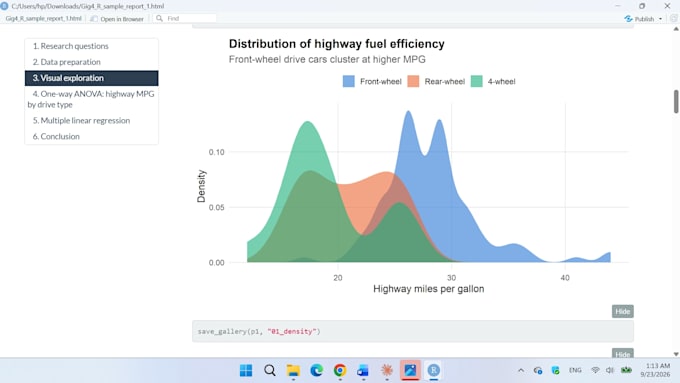Click the Find search field
This screenshot has height=383, width=680.
(184, 18)
